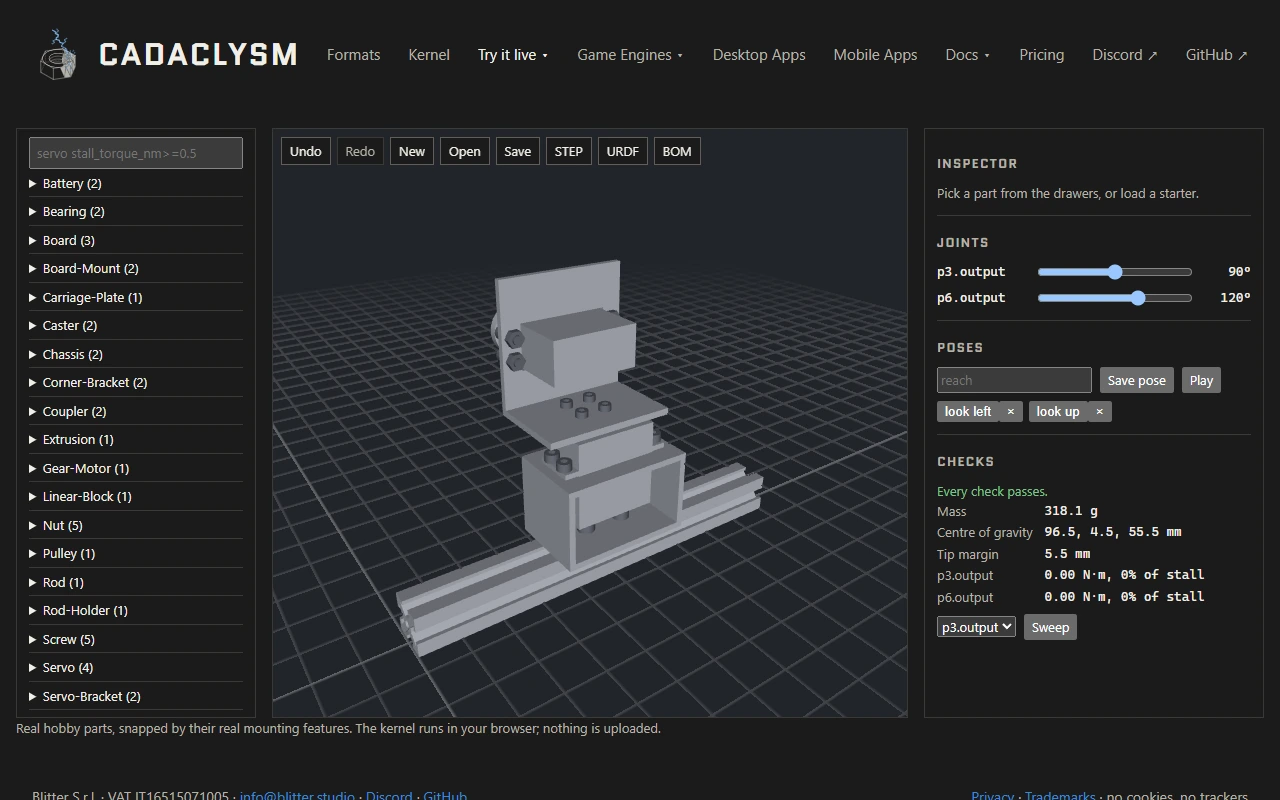Adjust the p3.output joint slider

point(1115,272)
